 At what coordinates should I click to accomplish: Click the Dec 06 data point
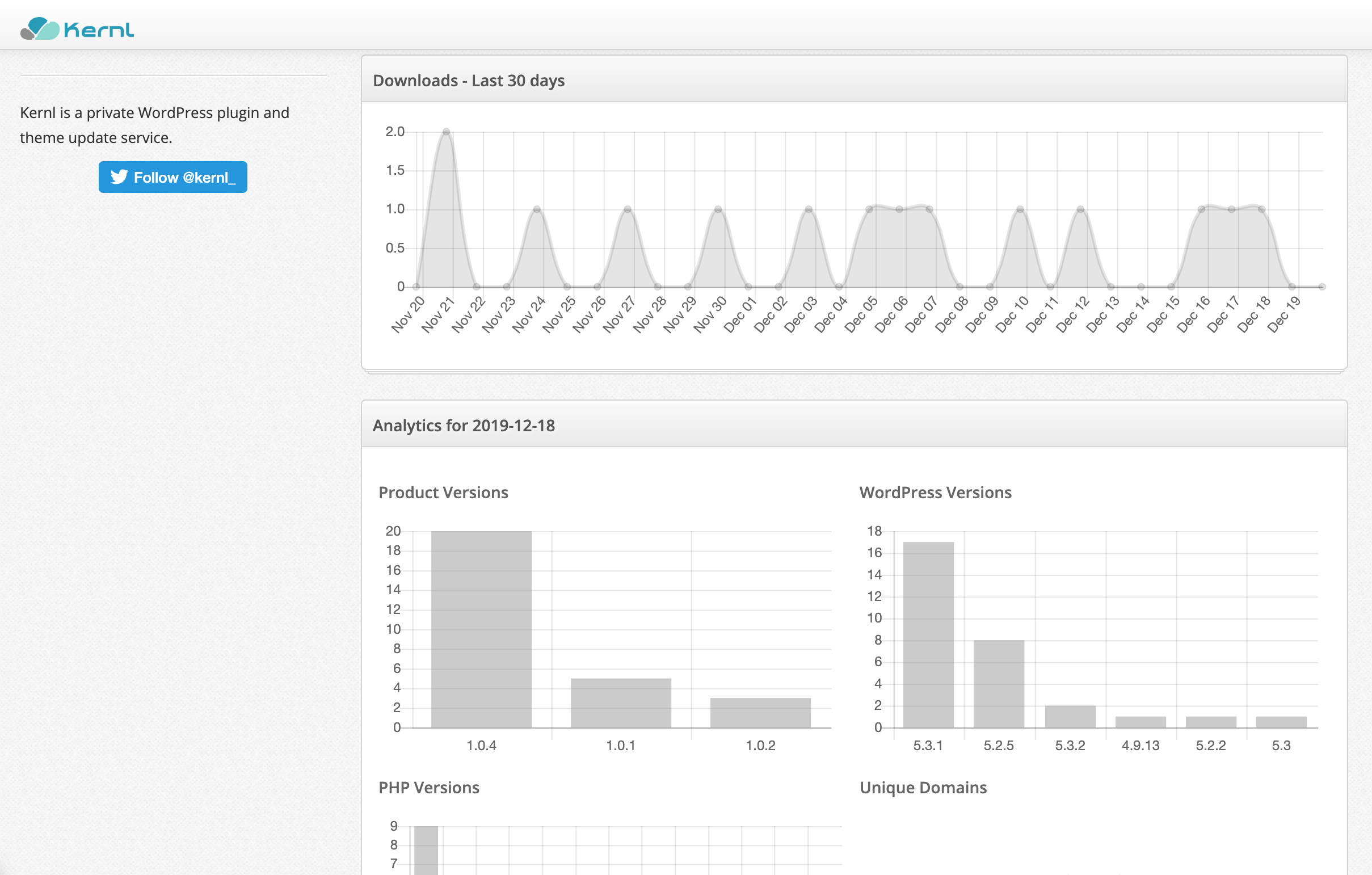pyautogui.click(x=899, y=209)
